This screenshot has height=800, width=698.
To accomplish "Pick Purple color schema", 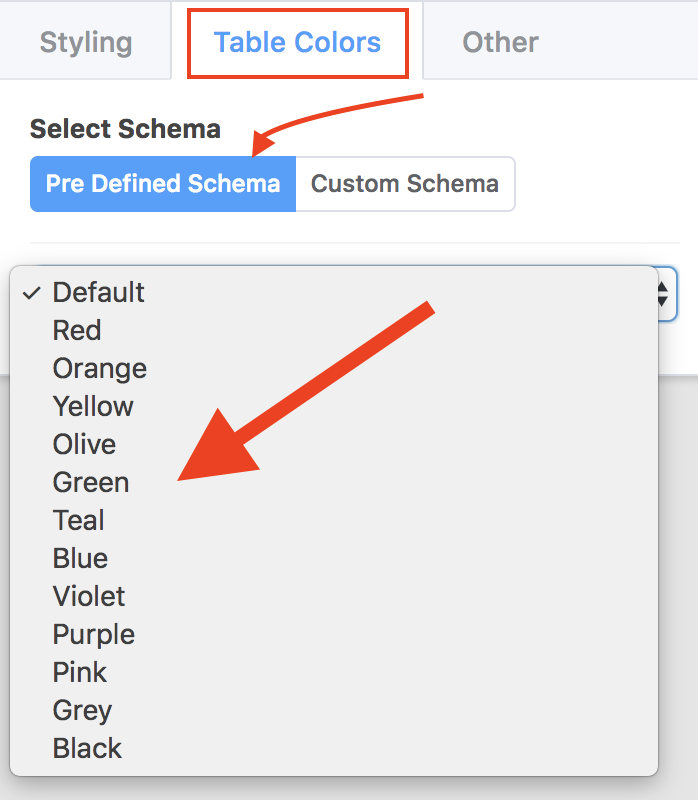I will tap(93, 634).
